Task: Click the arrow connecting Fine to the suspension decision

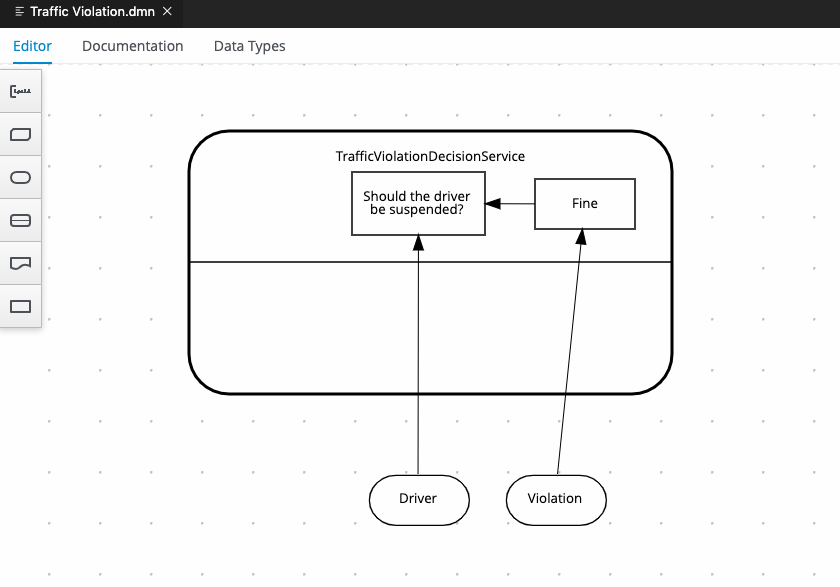Action: coord(510,203)
